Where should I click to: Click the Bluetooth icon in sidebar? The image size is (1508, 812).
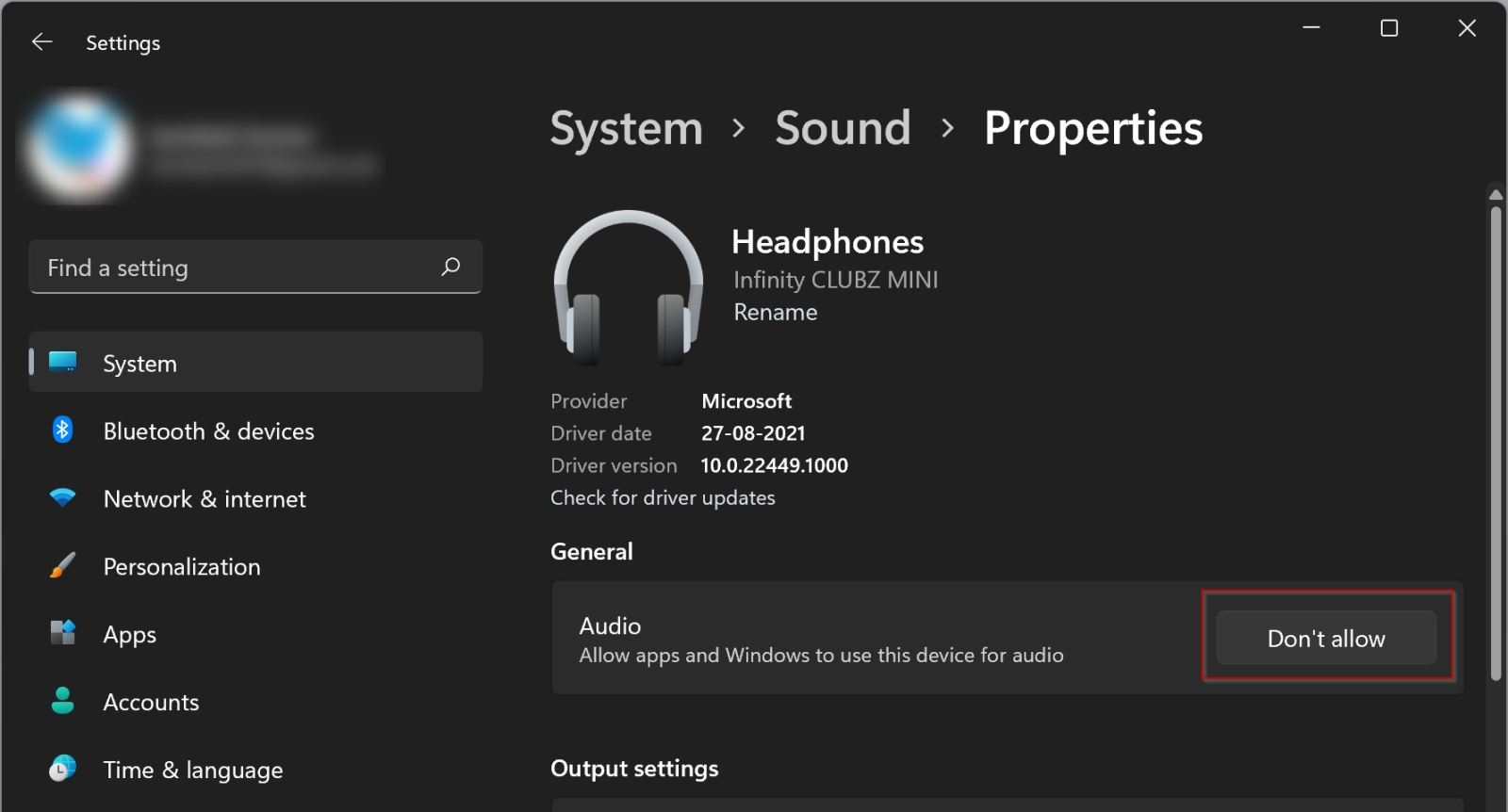click(63, 430)
